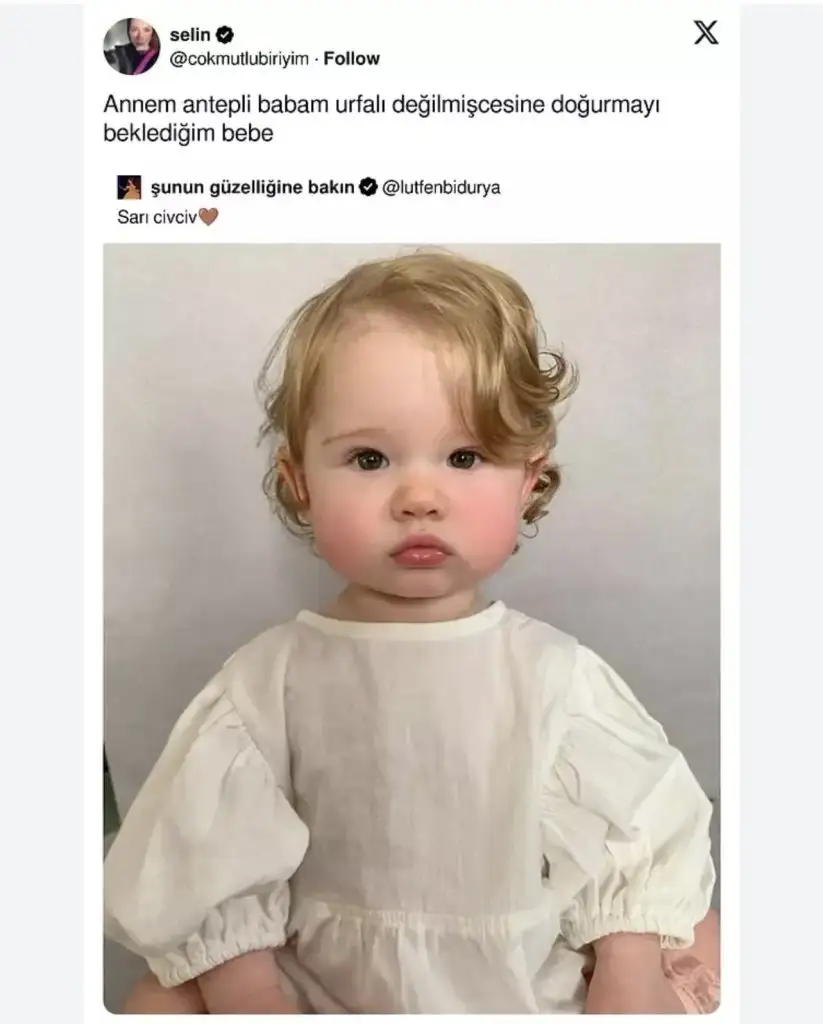Viewport: 823px width, 1024px height.
Task: Click the Follow link
Action: pyautogui.click(x=351, y=59)
